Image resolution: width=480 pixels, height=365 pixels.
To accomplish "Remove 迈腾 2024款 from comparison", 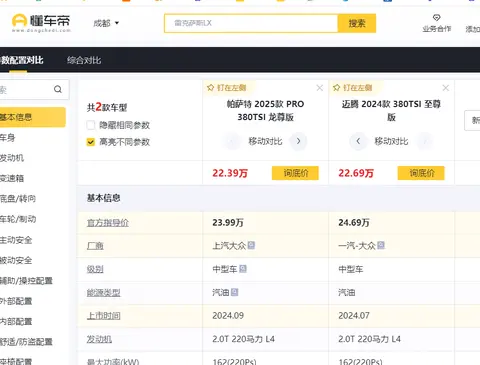I will tap(446, 88).
